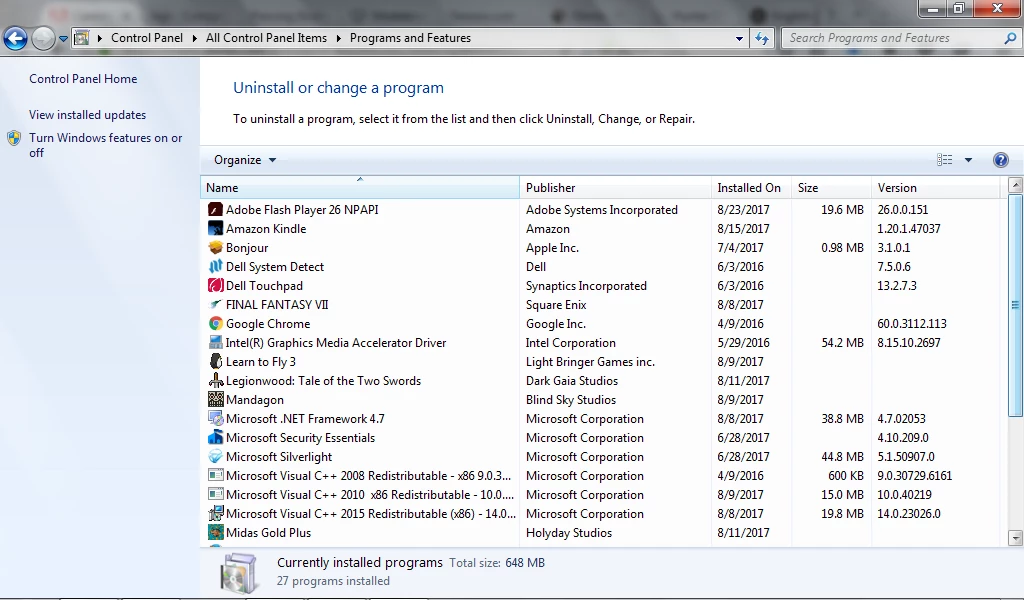This screenshot has height=600, width=1024.
Task: Go to All Control Panel Items breadcrumb
Action: pyautogui.click(x=266, y=38)
